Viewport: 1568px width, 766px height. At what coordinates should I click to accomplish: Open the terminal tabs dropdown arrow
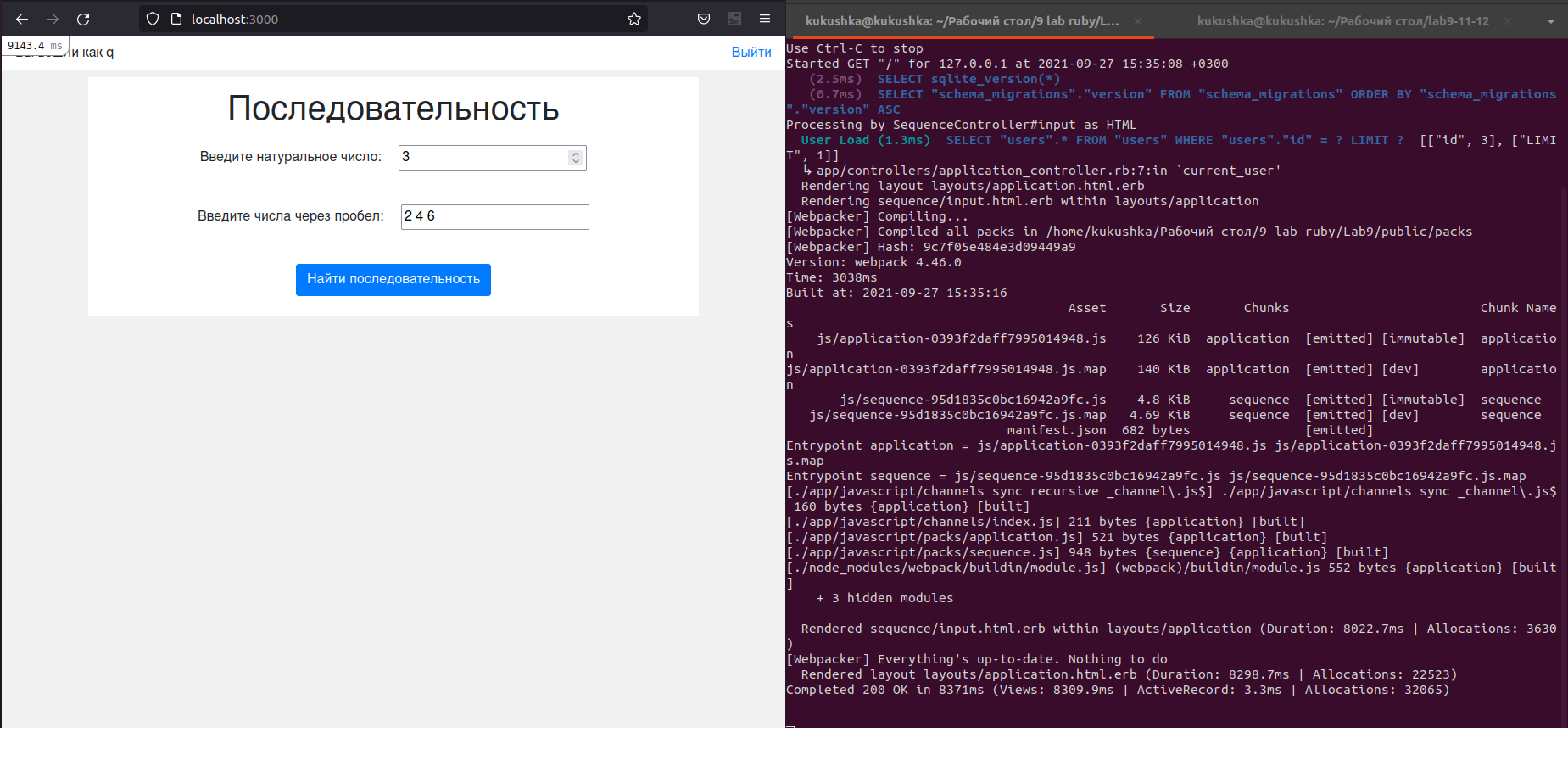coord(1550,21)
